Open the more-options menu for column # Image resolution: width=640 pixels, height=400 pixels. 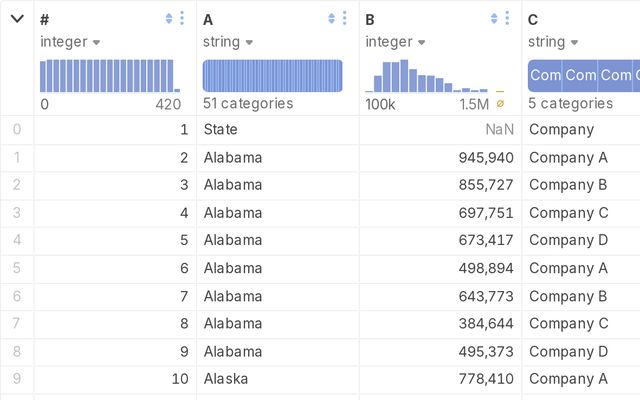(182, 18)
